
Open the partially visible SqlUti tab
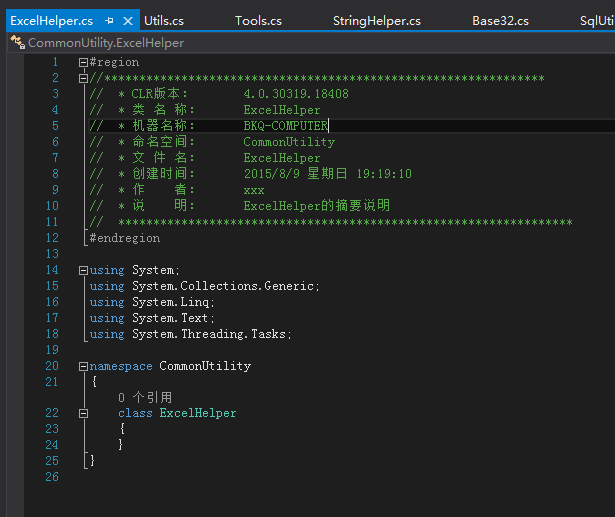[596, 20]
